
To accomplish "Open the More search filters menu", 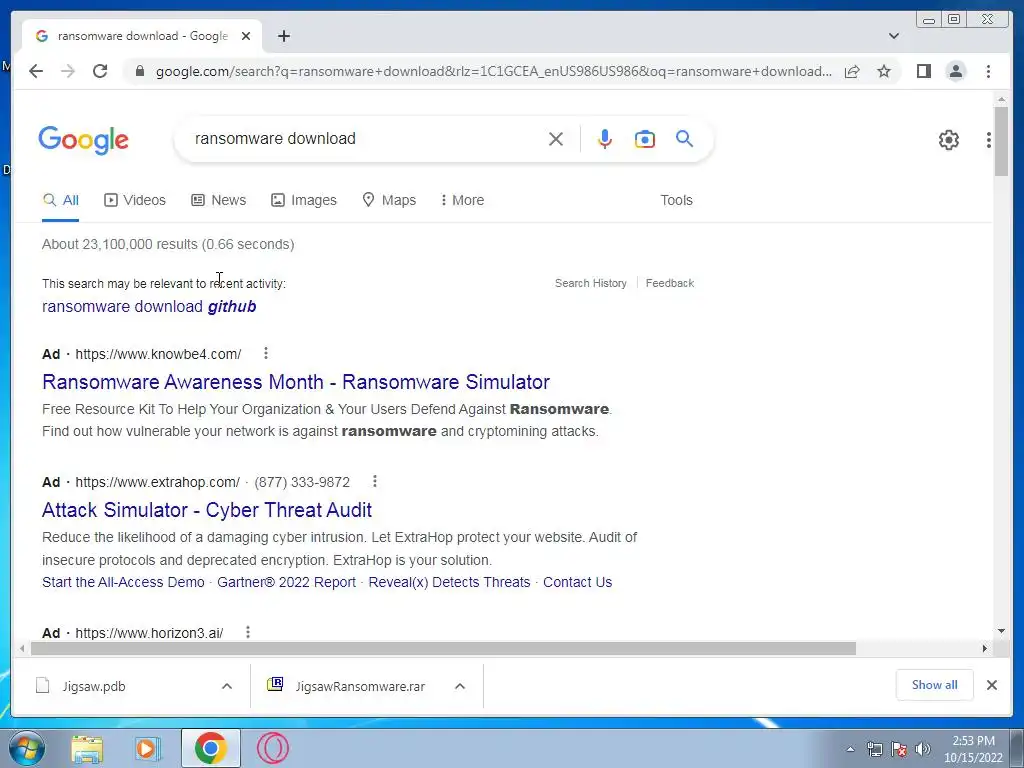I will click(462, 200).
